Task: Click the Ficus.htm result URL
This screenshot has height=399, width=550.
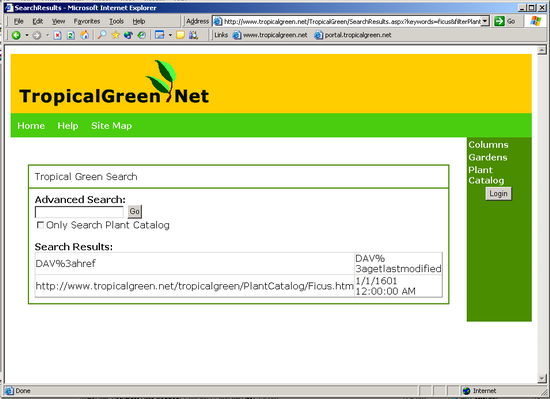Action: click(x=194, y=286)
